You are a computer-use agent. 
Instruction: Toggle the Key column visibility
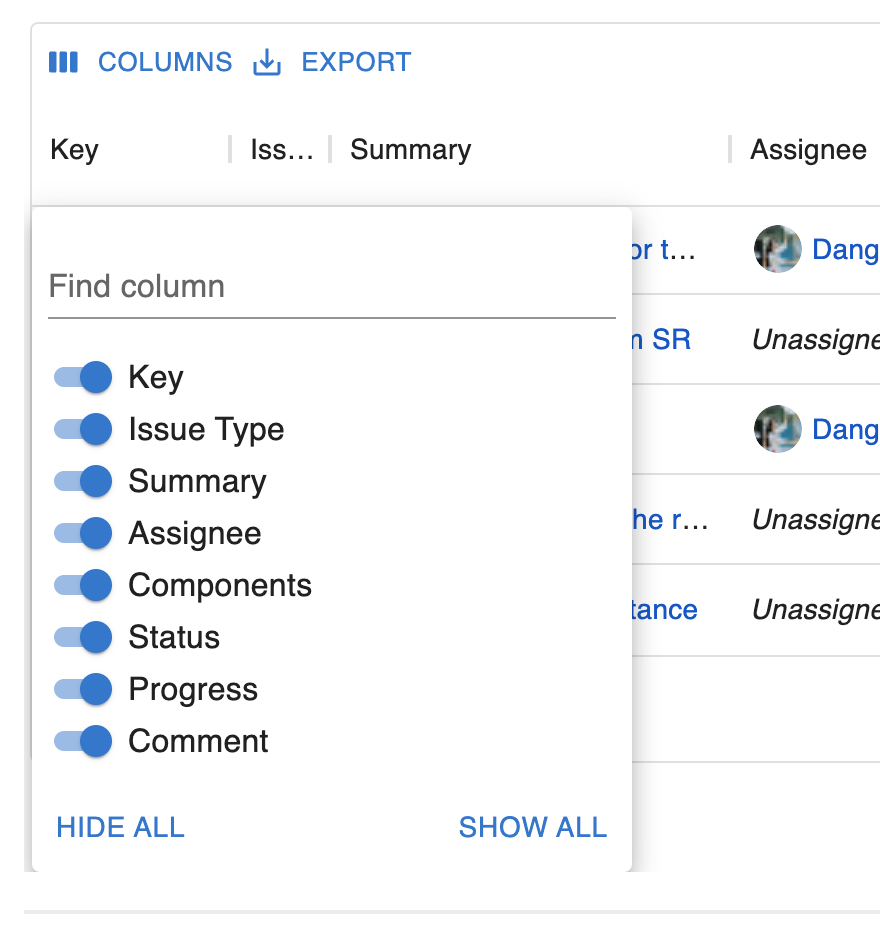coord(83,377)
